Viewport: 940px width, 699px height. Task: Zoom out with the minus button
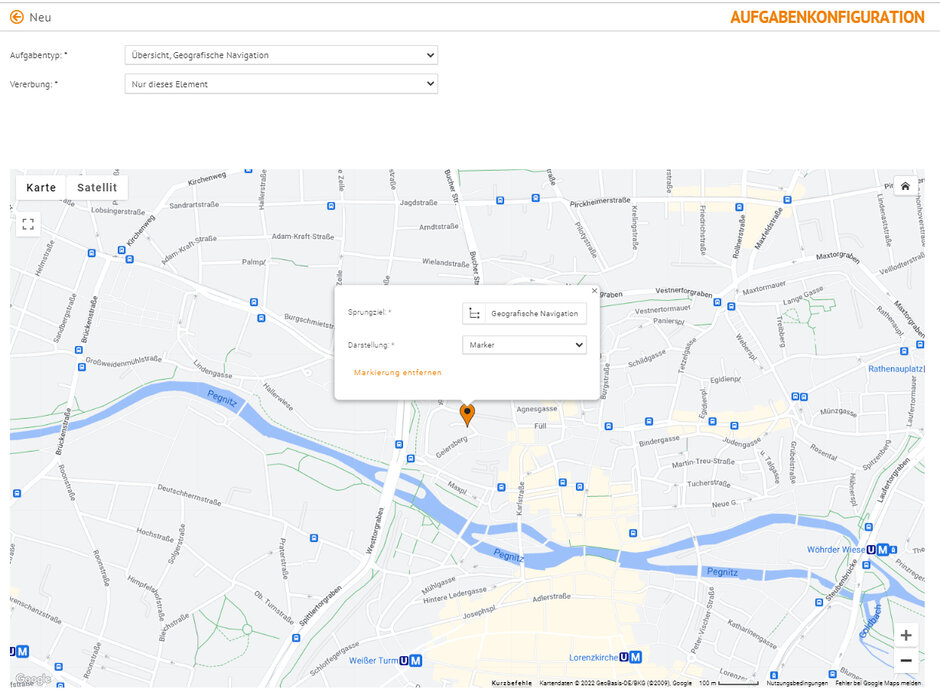(x=905, y=660)
